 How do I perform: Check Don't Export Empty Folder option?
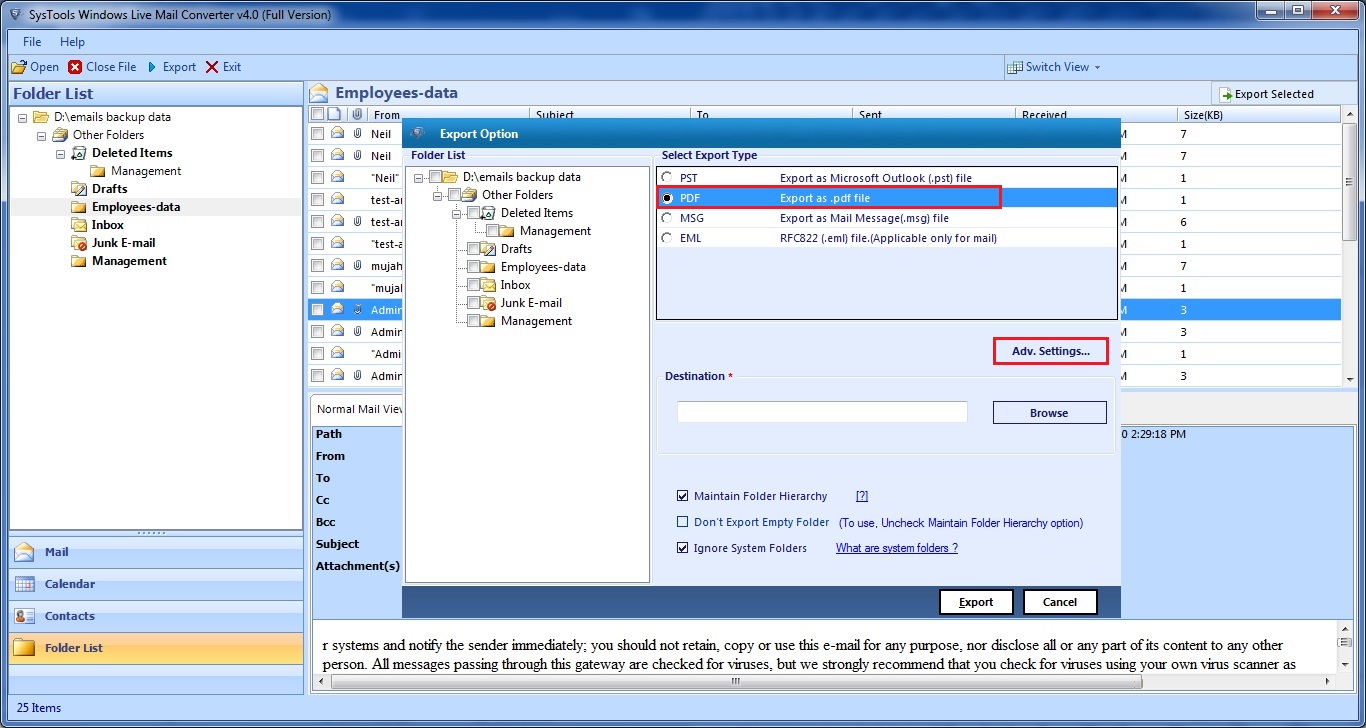coord(683,522)
